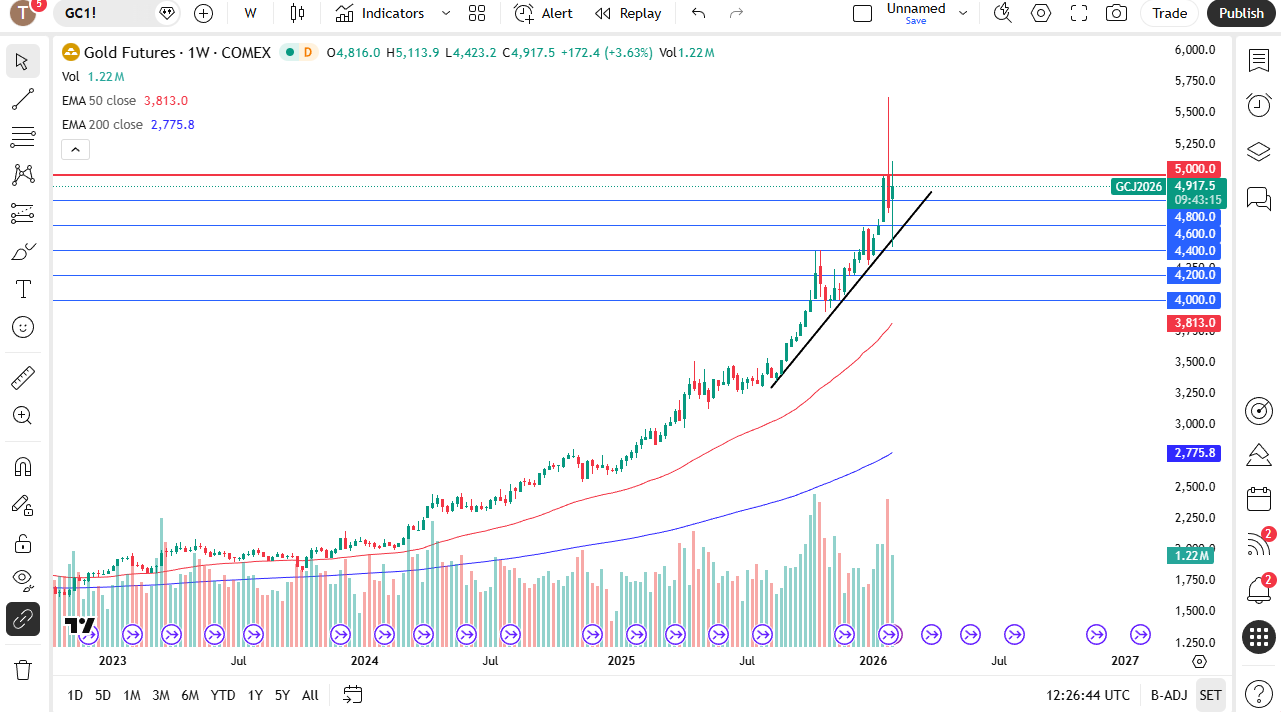Enter fullscreen mode
Viewport: 1281px width, 712px height.
tap(1079, 13)
